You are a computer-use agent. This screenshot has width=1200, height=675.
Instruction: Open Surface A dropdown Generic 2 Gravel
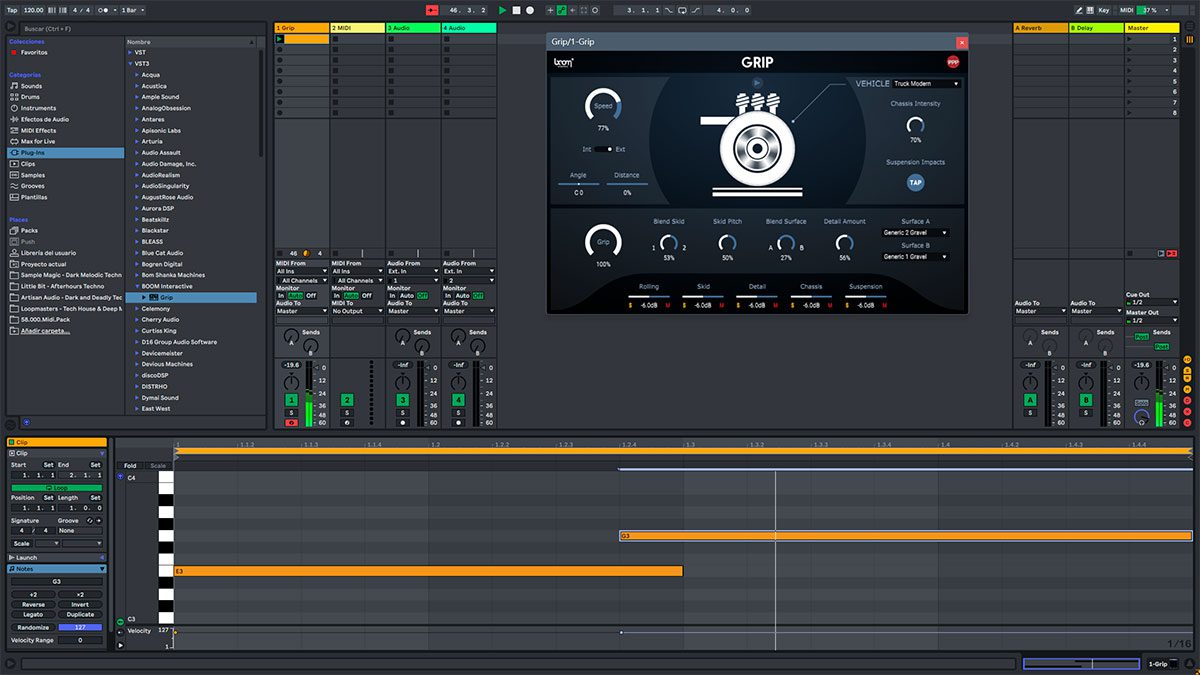(x=914, y=232)
